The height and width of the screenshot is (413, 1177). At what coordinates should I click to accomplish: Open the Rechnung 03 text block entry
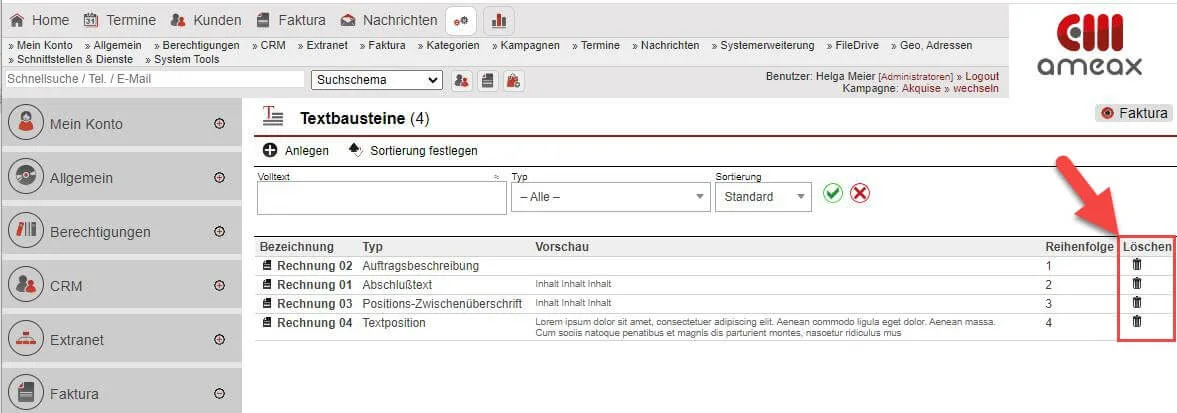tap(314, 303)
